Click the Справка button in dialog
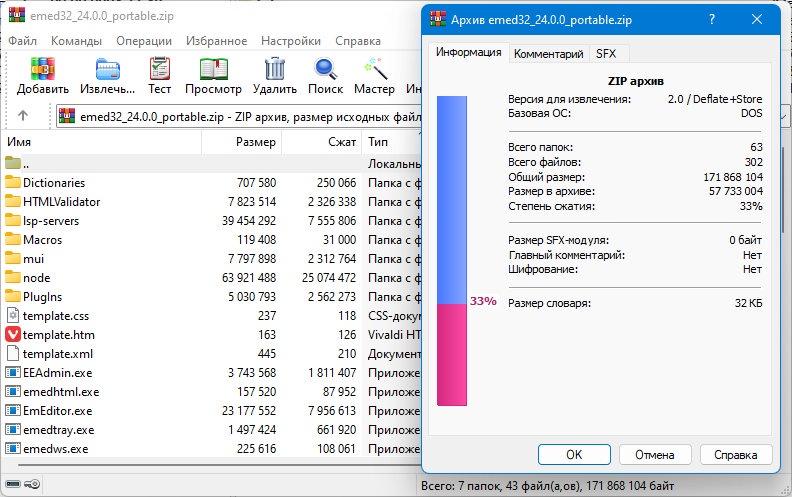Screen dimensions: 792x497 735,455
